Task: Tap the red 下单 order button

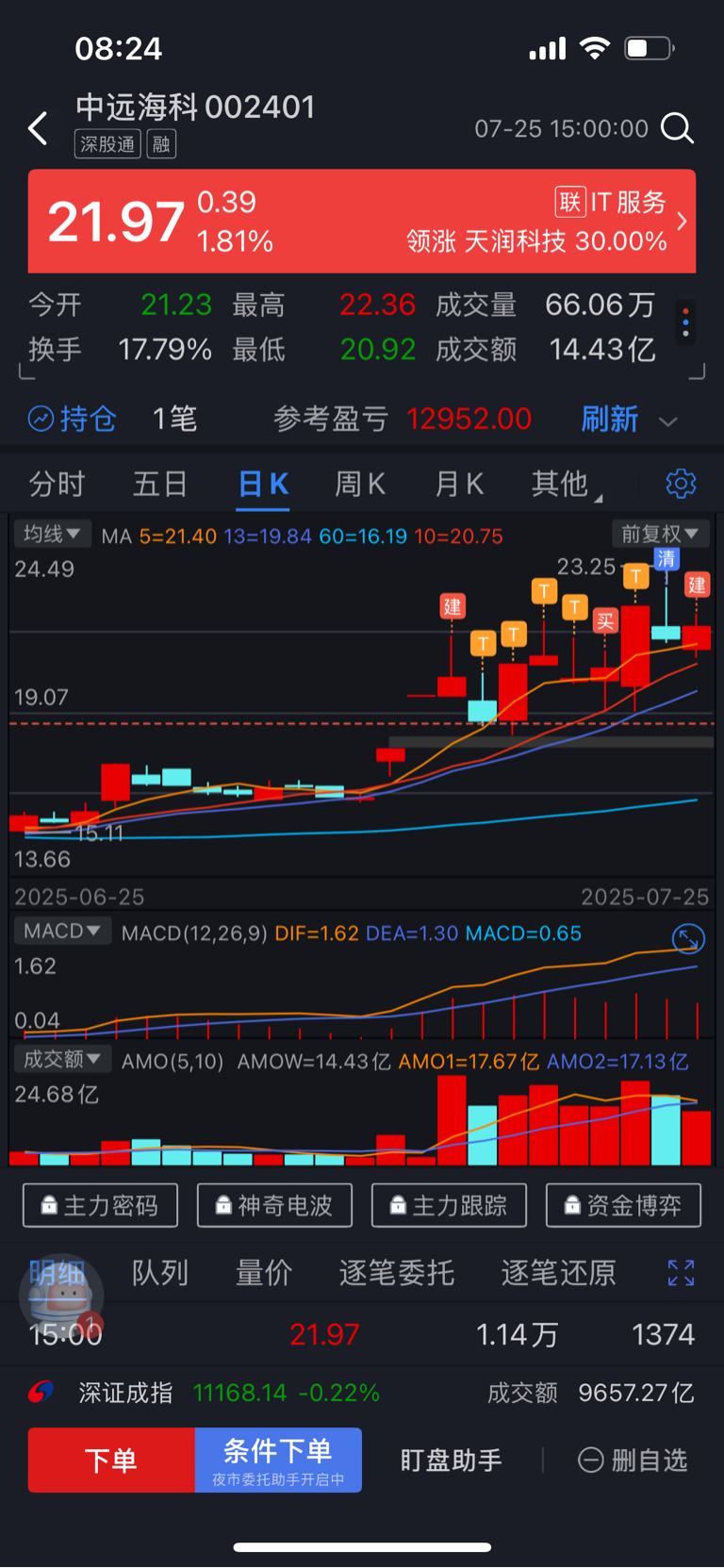Action: pos(111,1460)
